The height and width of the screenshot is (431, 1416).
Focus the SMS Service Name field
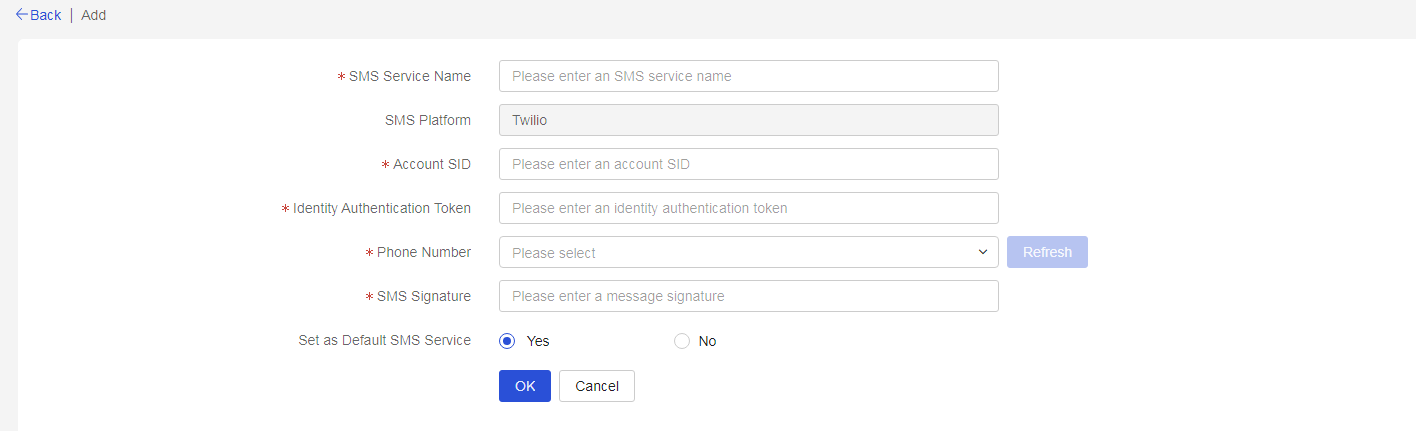748,76
